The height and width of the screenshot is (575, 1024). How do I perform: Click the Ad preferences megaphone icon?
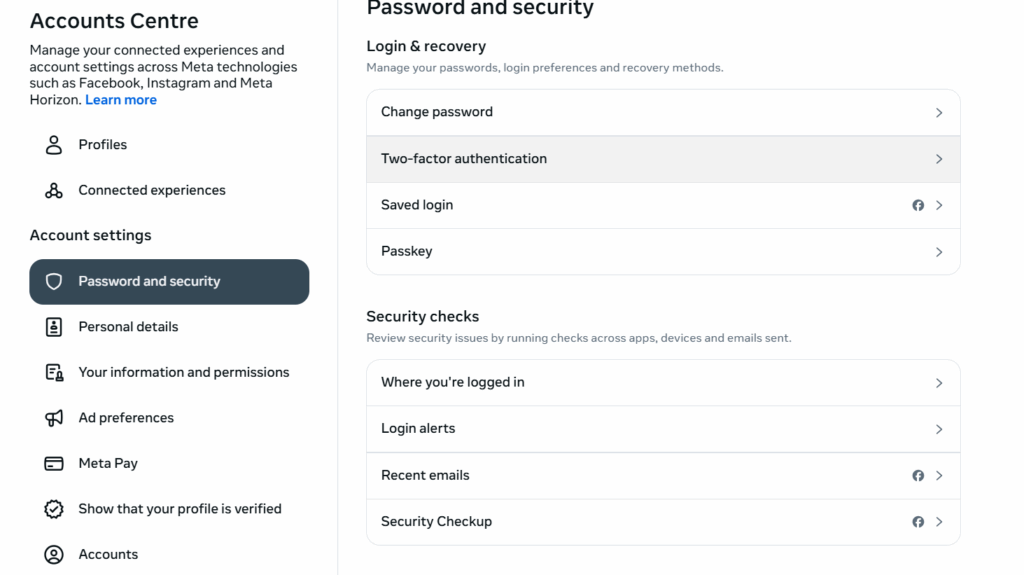54,418
